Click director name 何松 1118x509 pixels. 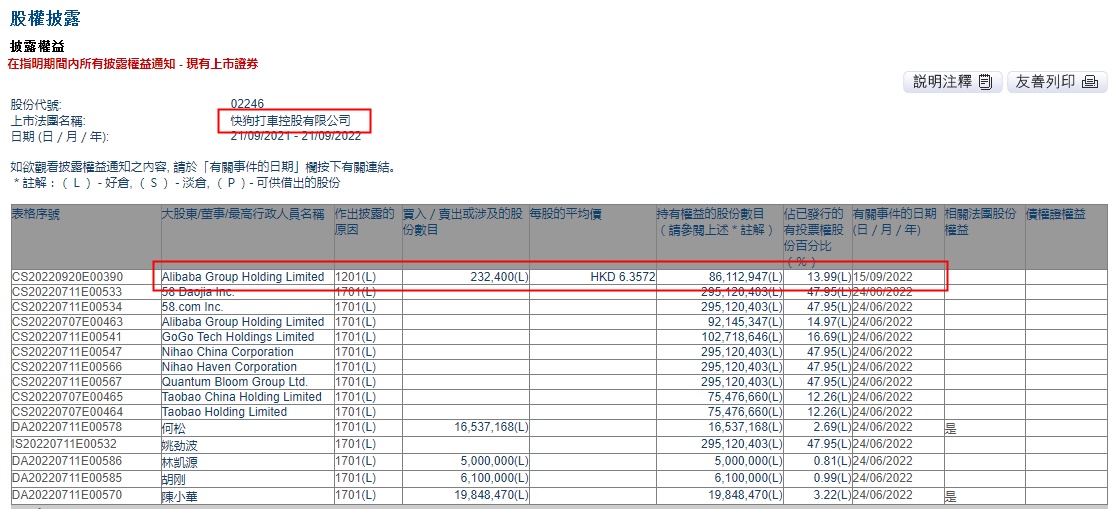pyautogui.click(x=173, y=429)
